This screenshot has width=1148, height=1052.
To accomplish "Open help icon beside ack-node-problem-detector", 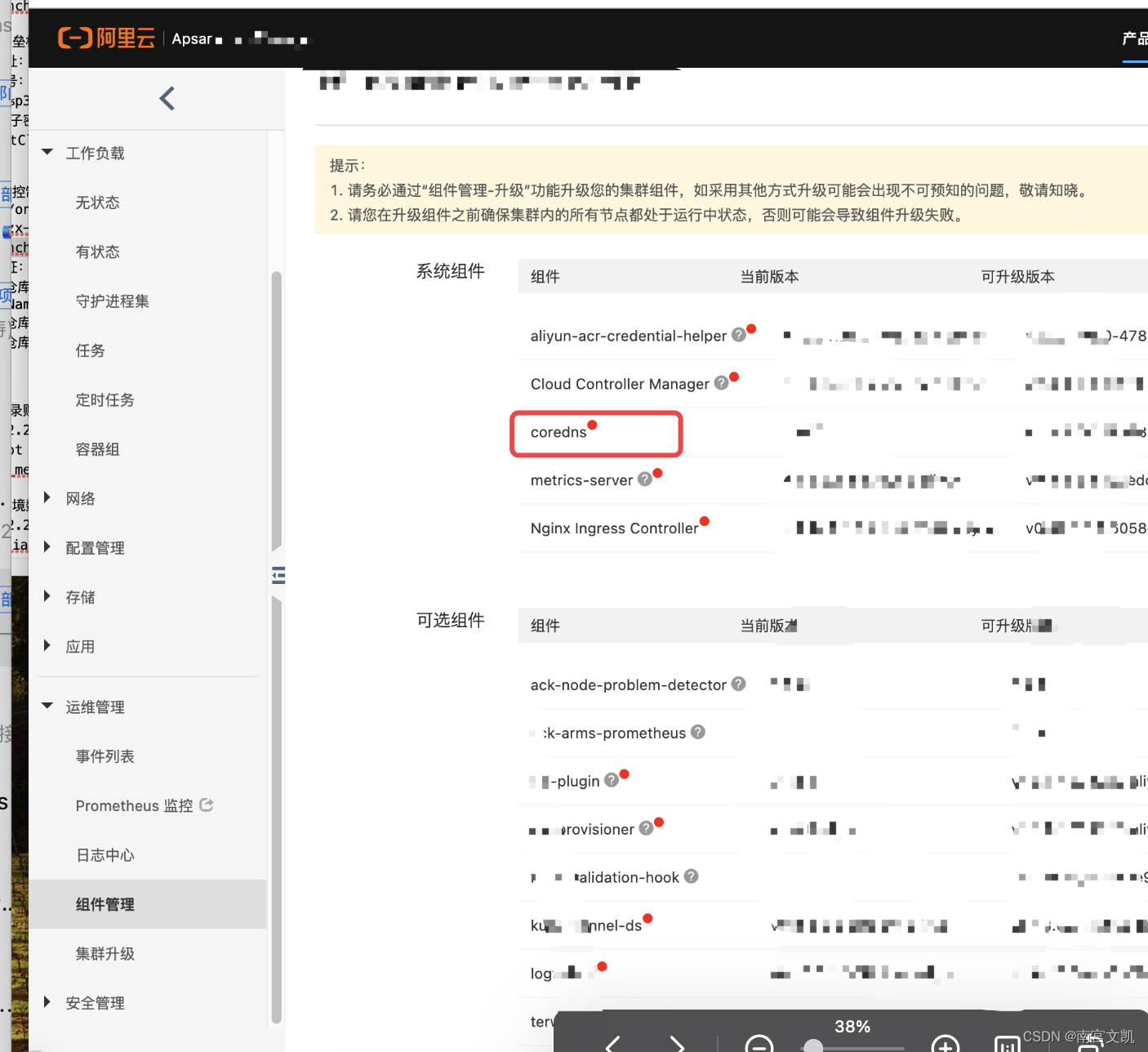I will (738, 684).
